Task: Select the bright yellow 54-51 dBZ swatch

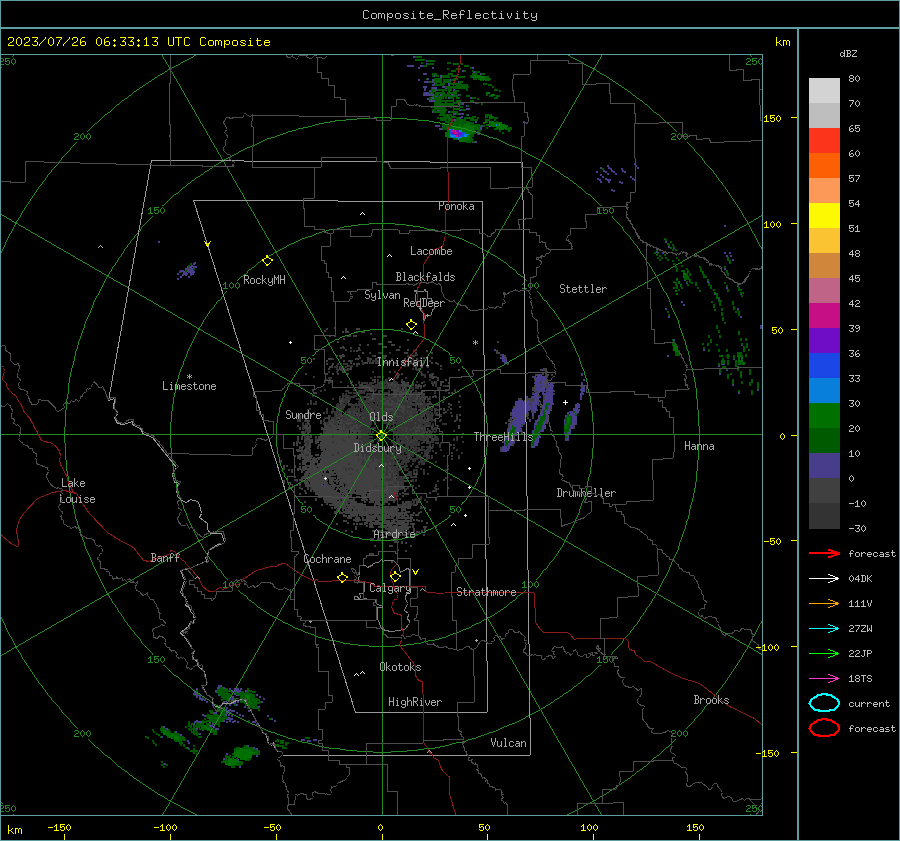Action: (x=824, y=215)
